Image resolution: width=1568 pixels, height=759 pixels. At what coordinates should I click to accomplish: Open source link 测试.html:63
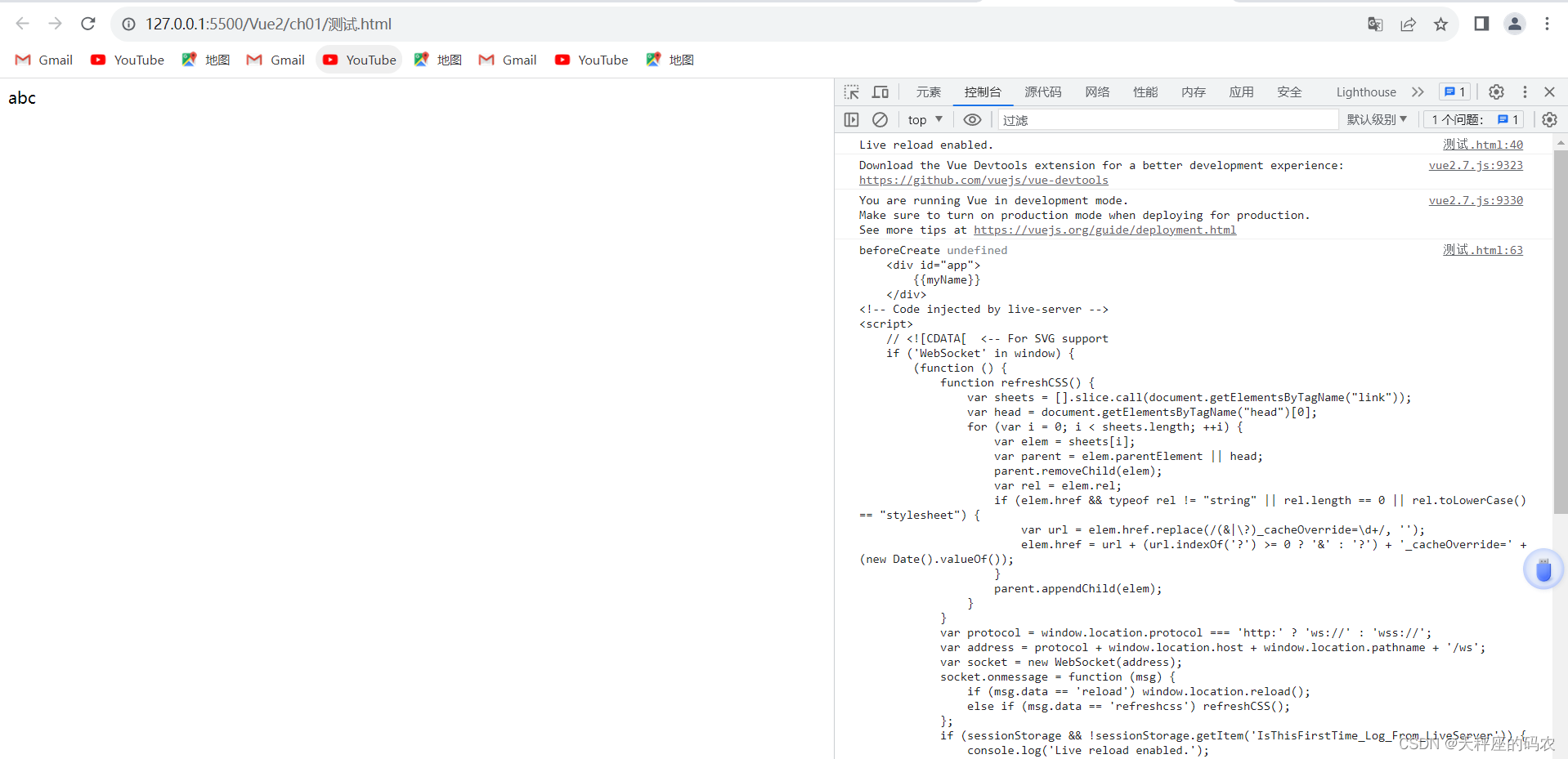(x=1483, y=250)
